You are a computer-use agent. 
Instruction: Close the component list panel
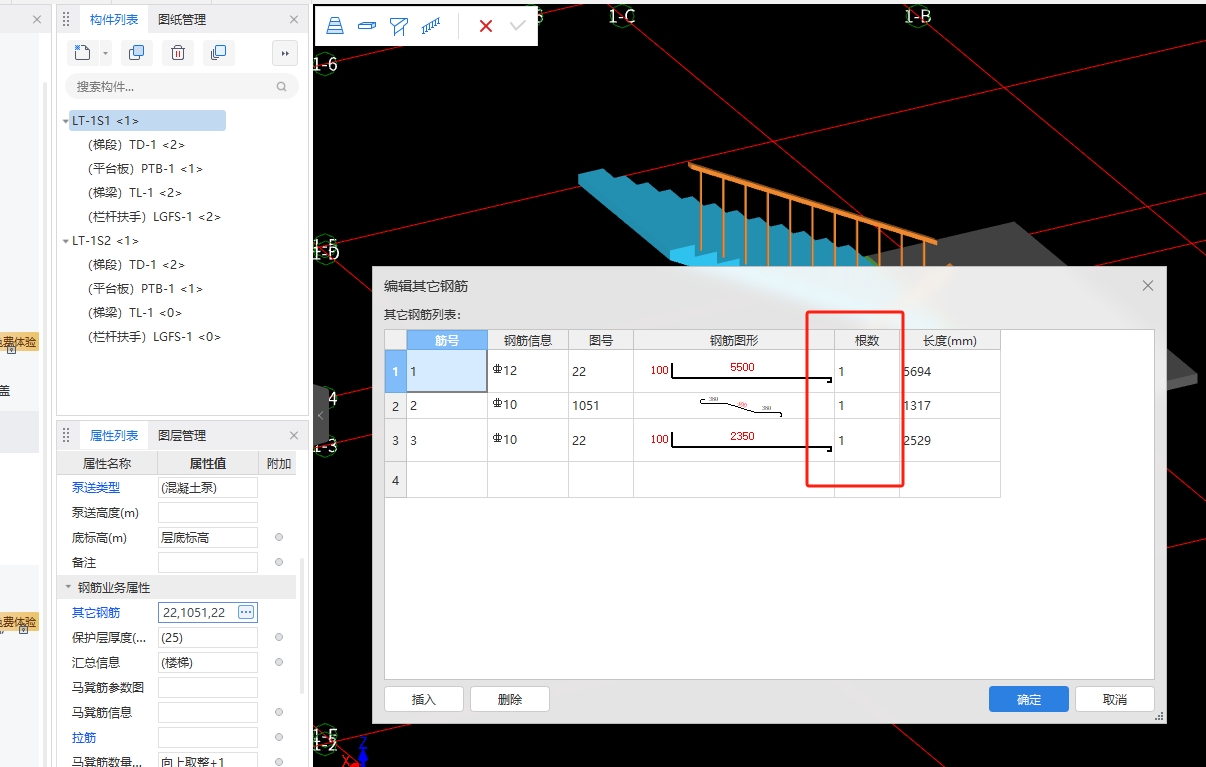[x=294, y=19]
